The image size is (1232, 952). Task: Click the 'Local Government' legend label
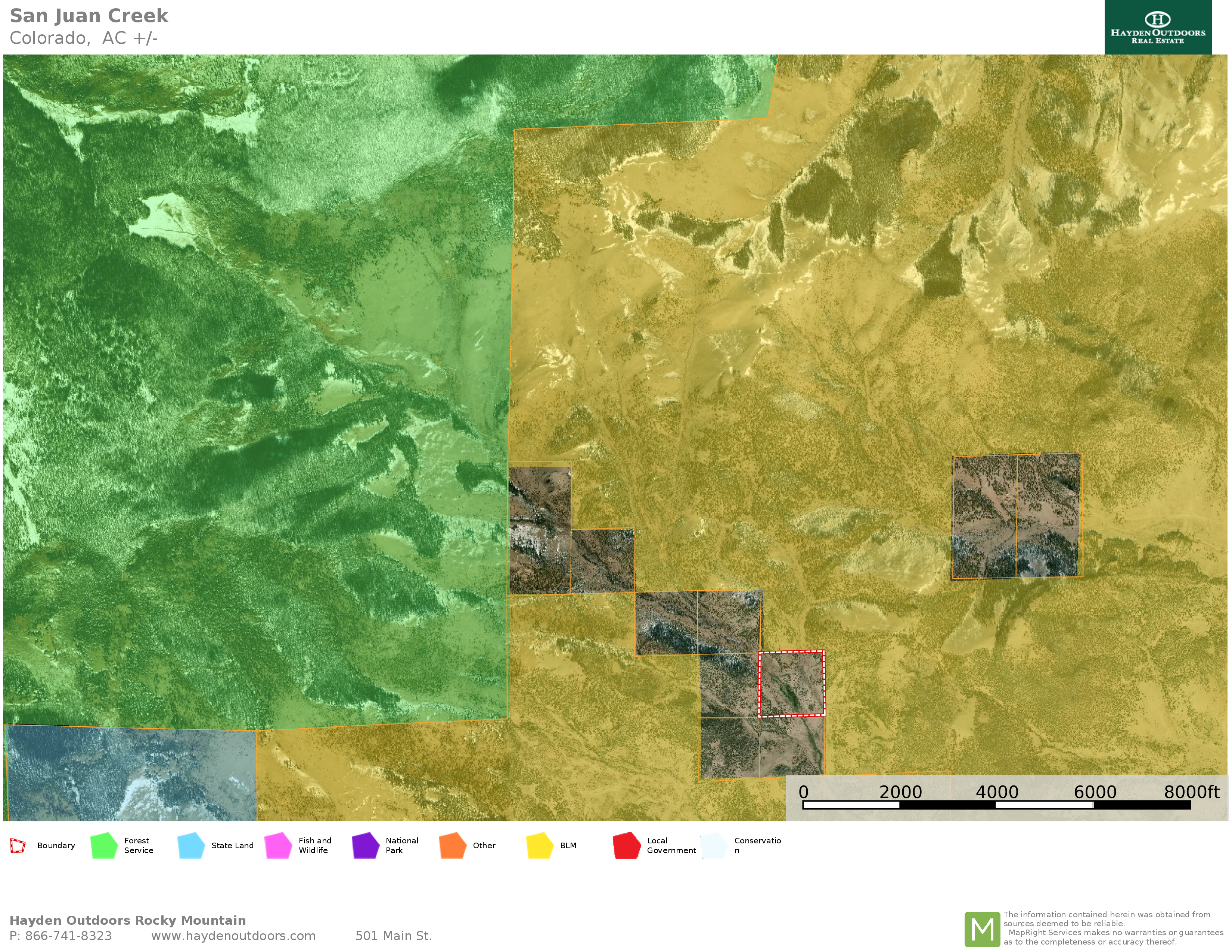671,845
